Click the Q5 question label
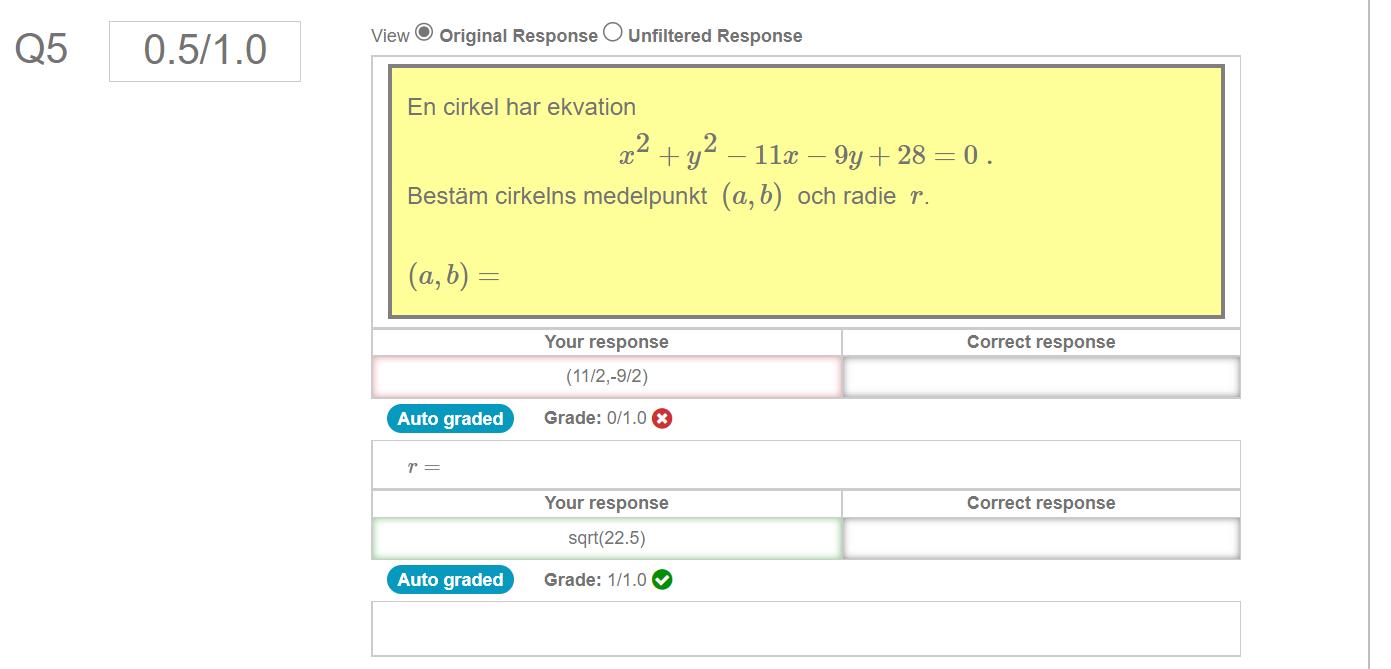This screenshot has height=669, width=1391. [x=42, y=49]
